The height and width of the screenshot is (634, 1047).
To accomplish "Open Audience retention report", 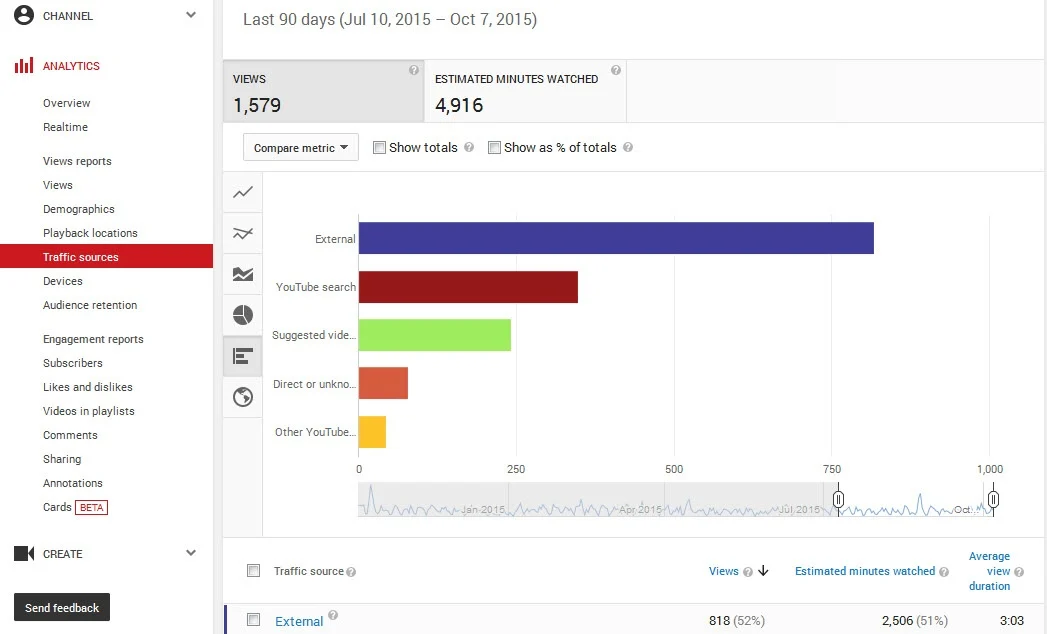I will (90, 305).
